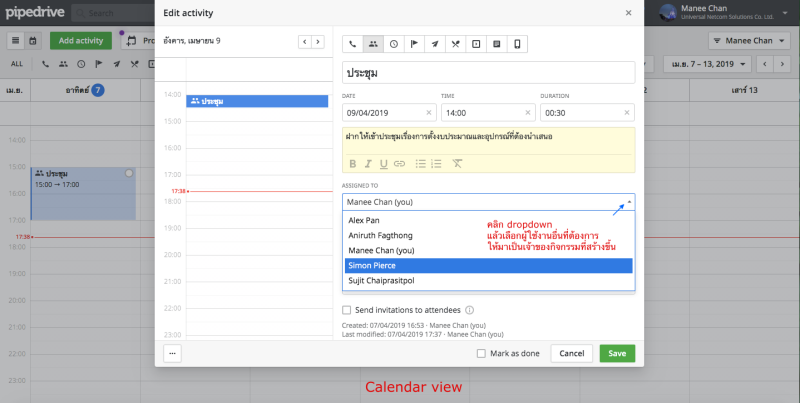Select the Lunch activity type icon in dialog
This screenshot has height=403, width=800.
pos(455,44)
